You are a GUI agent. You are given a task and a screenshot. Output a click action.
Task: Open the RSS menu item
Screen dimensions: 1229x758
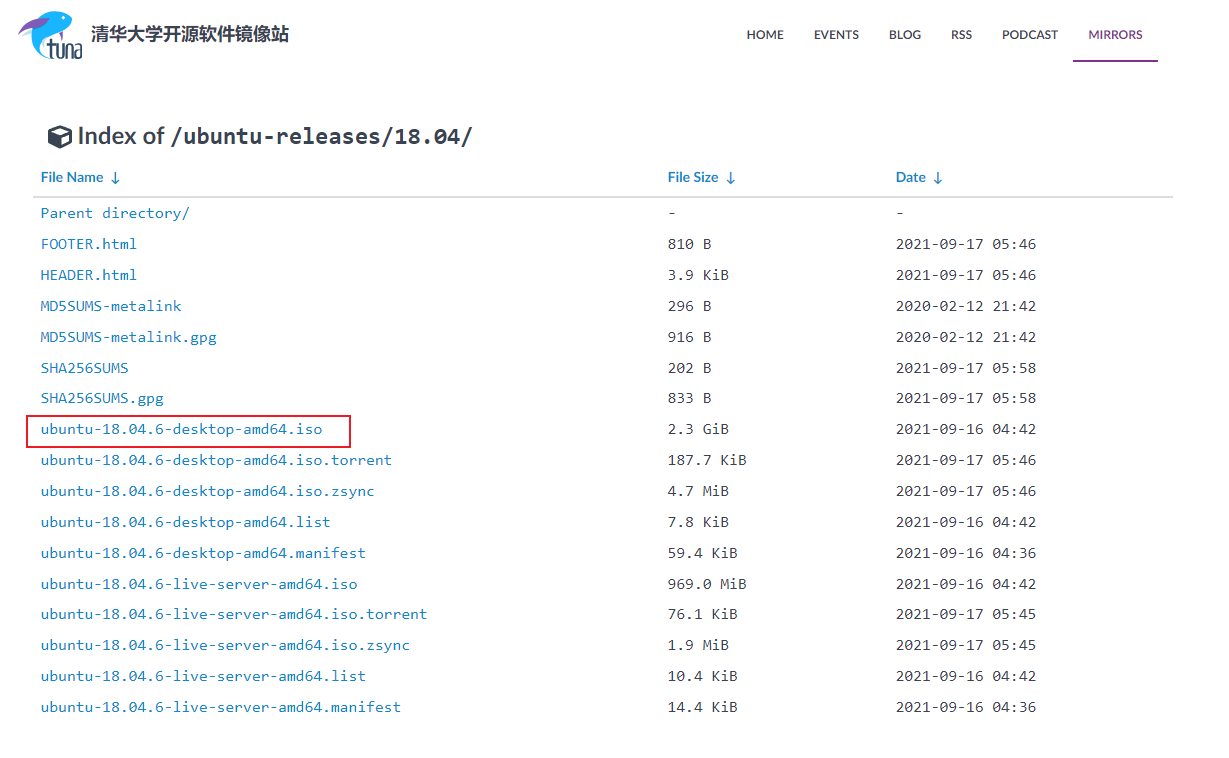961,34
